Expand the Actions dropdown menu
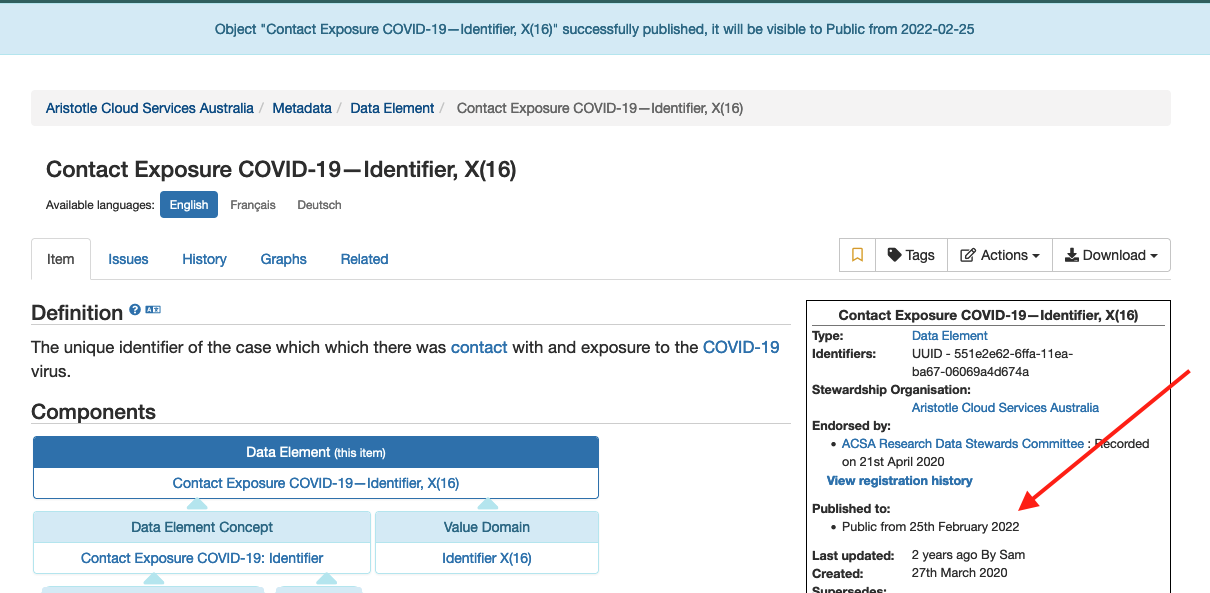 click(1000, 255)
